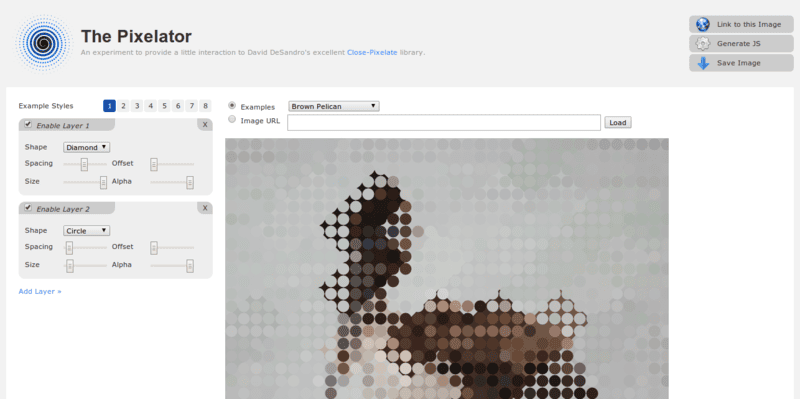Uncheck Enable Layer 2 checkbox
Viewport: 800px width, 399px height.
tap(28, 208)
